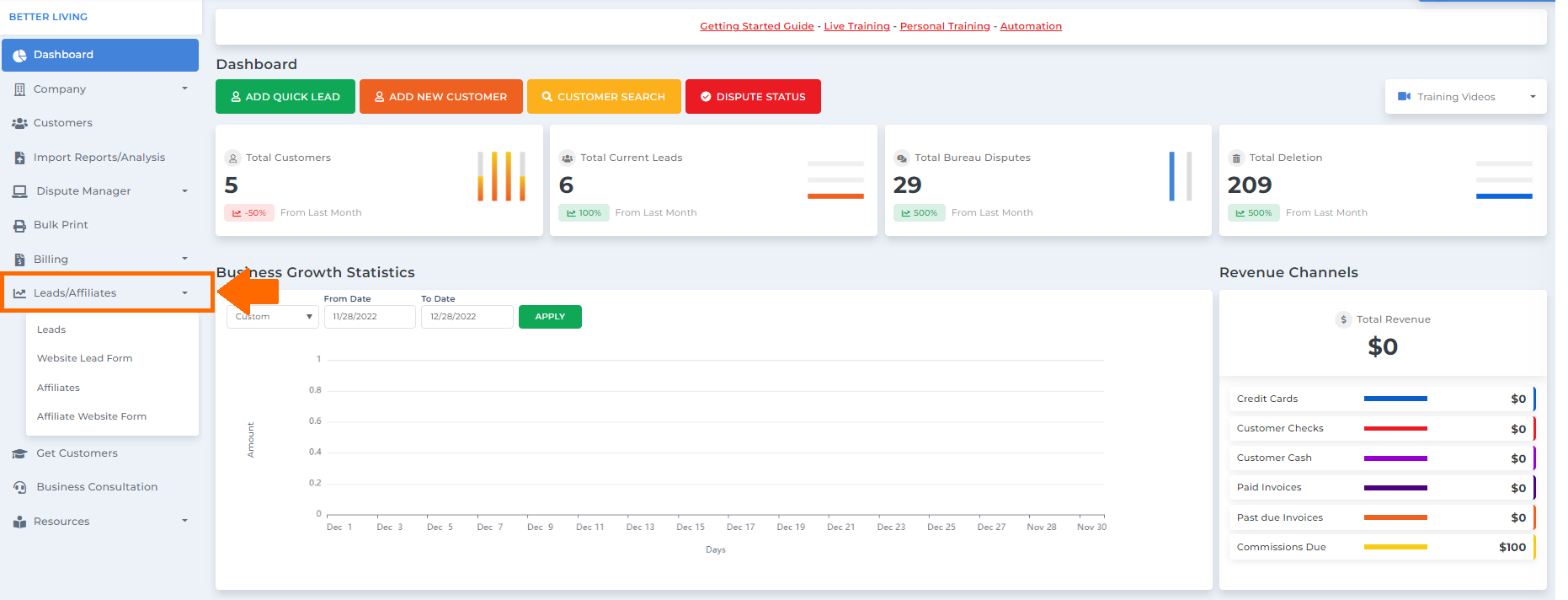Go to Customers in the sidebar
The height and width of the screenshot is (600, 1568).
coord(63,123)
